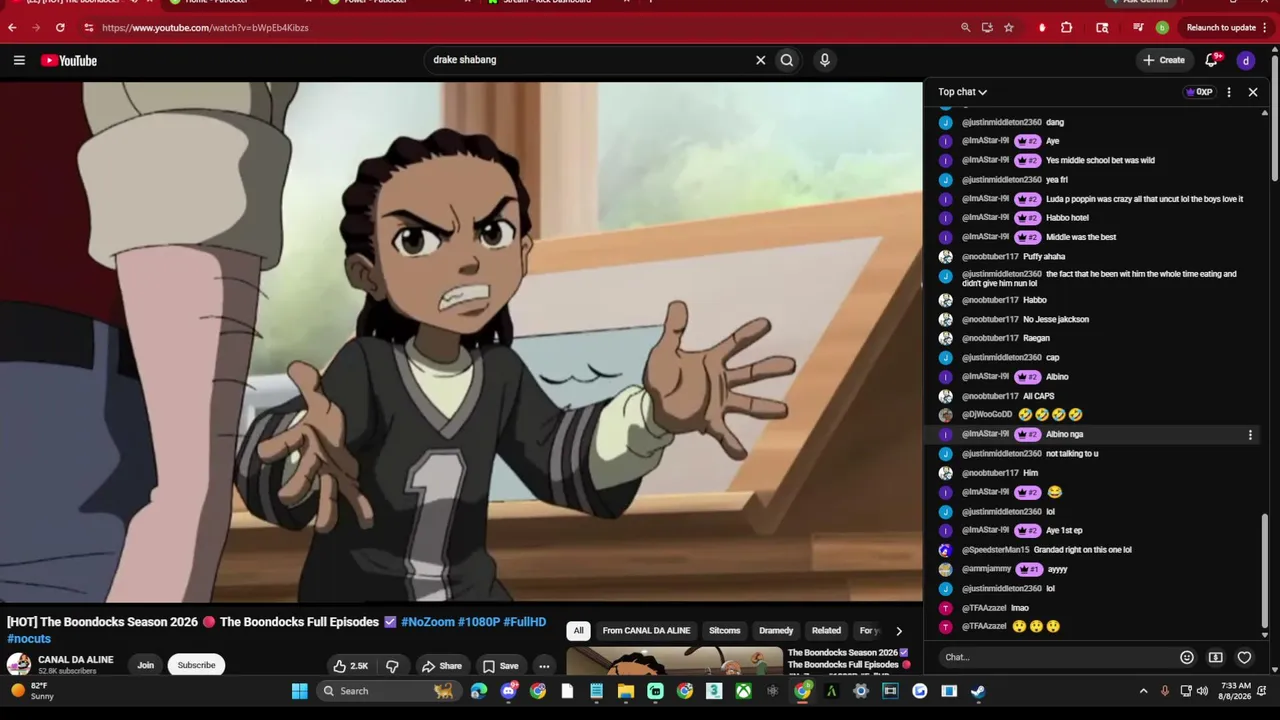1280x720 pixels.
Task: Open the YouTube guide hamburger menu
Action: pos(19,60)
